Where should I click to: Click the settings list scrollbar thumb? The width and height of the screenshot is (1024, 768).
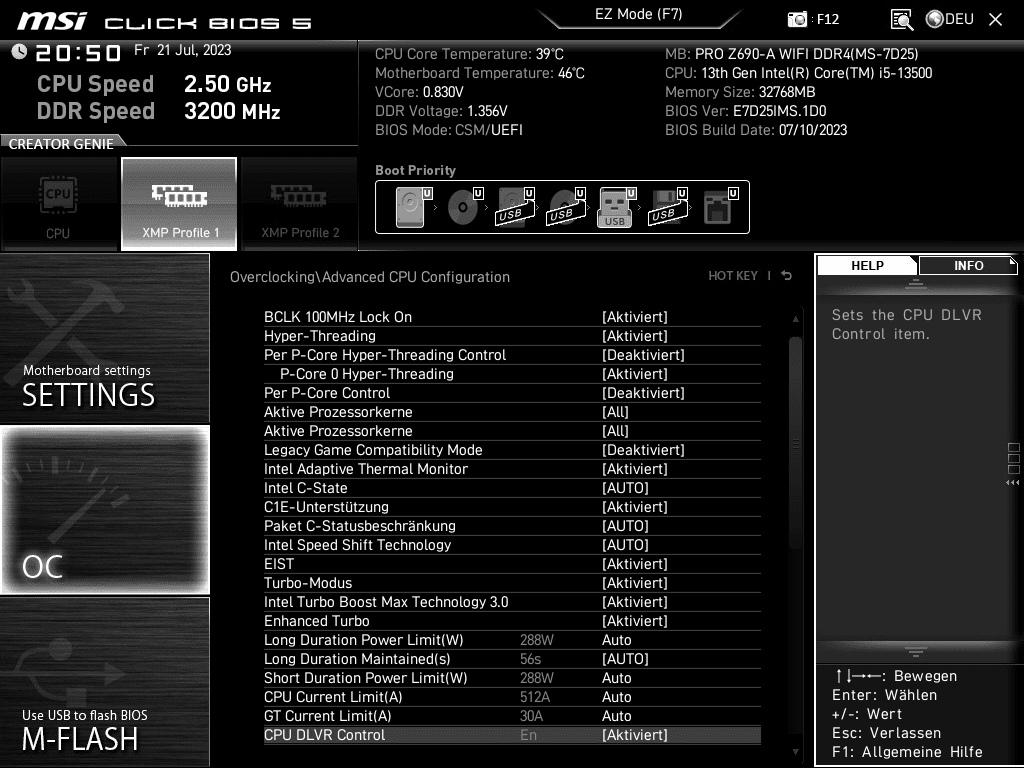pos(795,443)
